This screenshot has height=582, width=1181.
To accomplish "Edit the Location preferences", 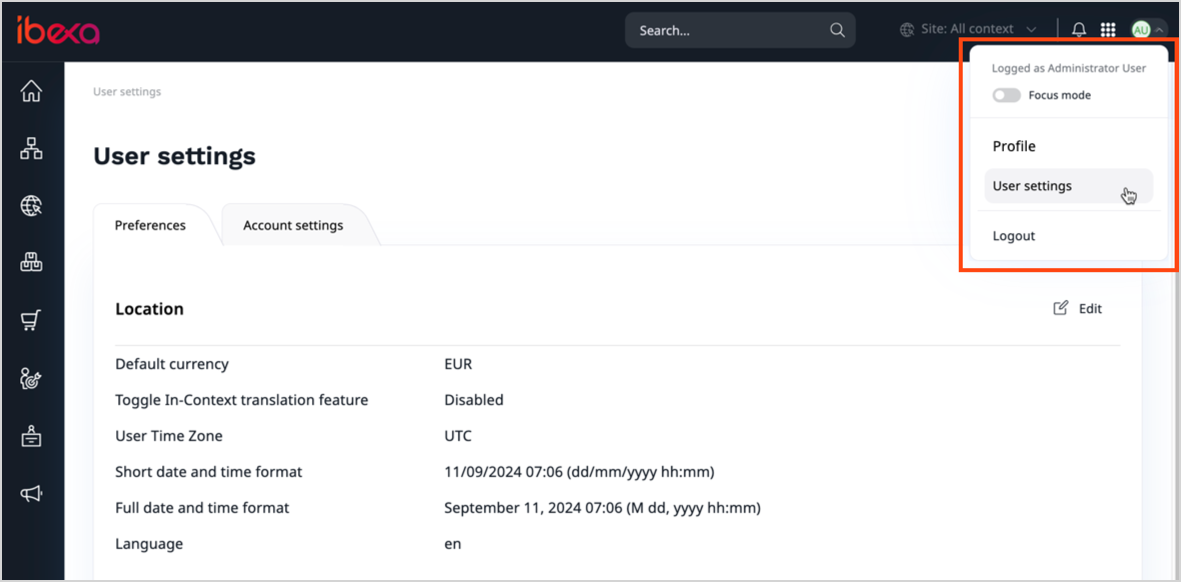I will coord(1077,308).
